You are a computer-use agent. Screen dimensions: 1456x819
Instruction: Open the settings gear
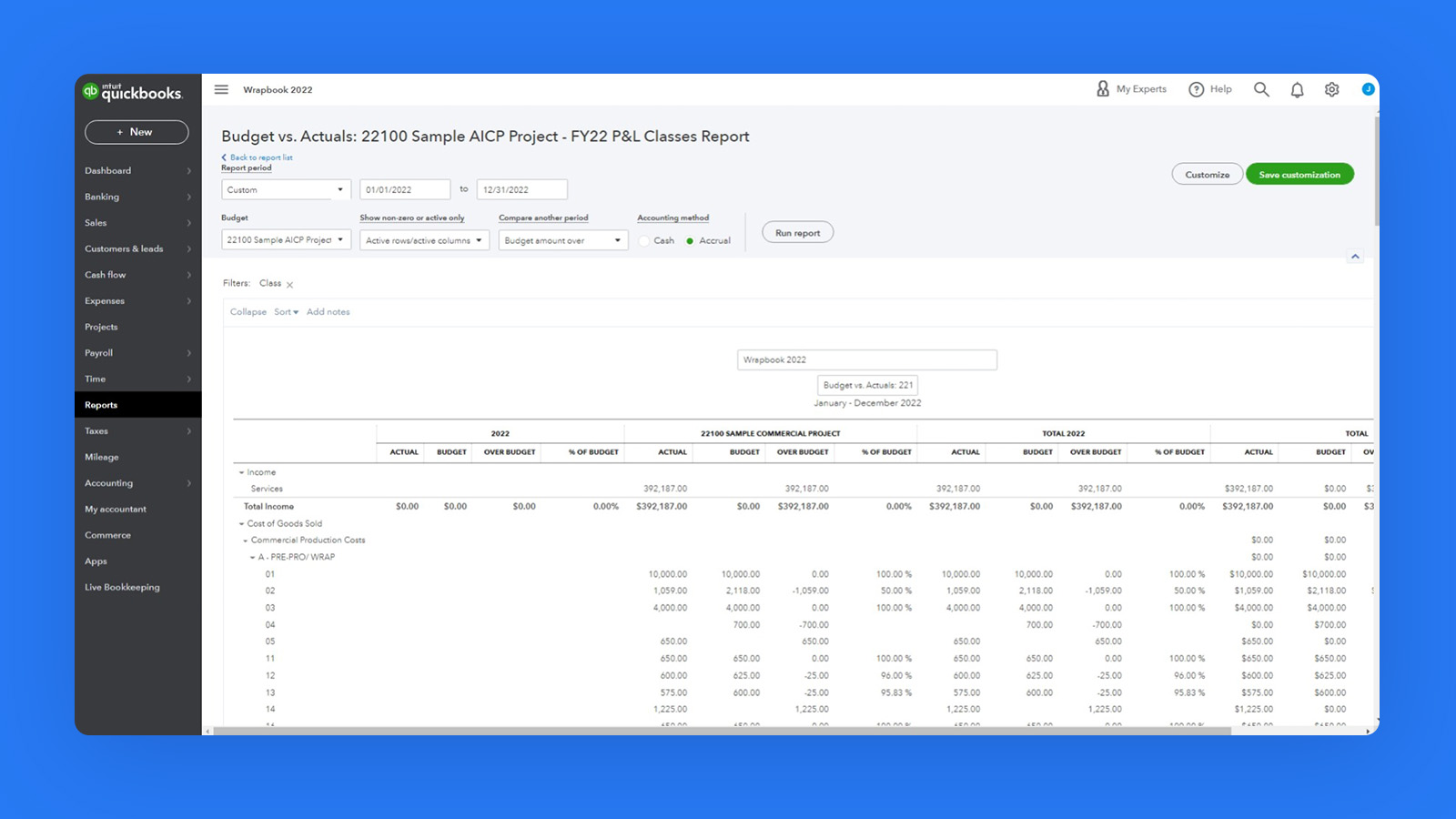tap(1331, 89)
